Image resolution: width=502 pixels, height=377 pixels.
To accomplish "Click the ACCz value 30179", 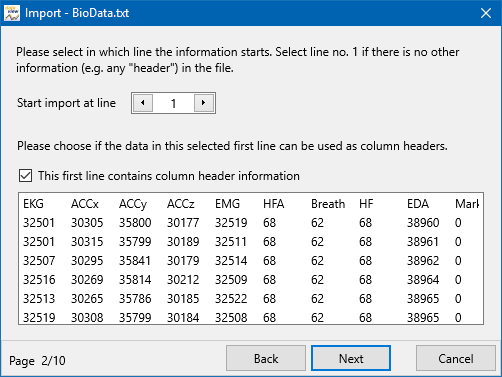I will tap(183, 260).
